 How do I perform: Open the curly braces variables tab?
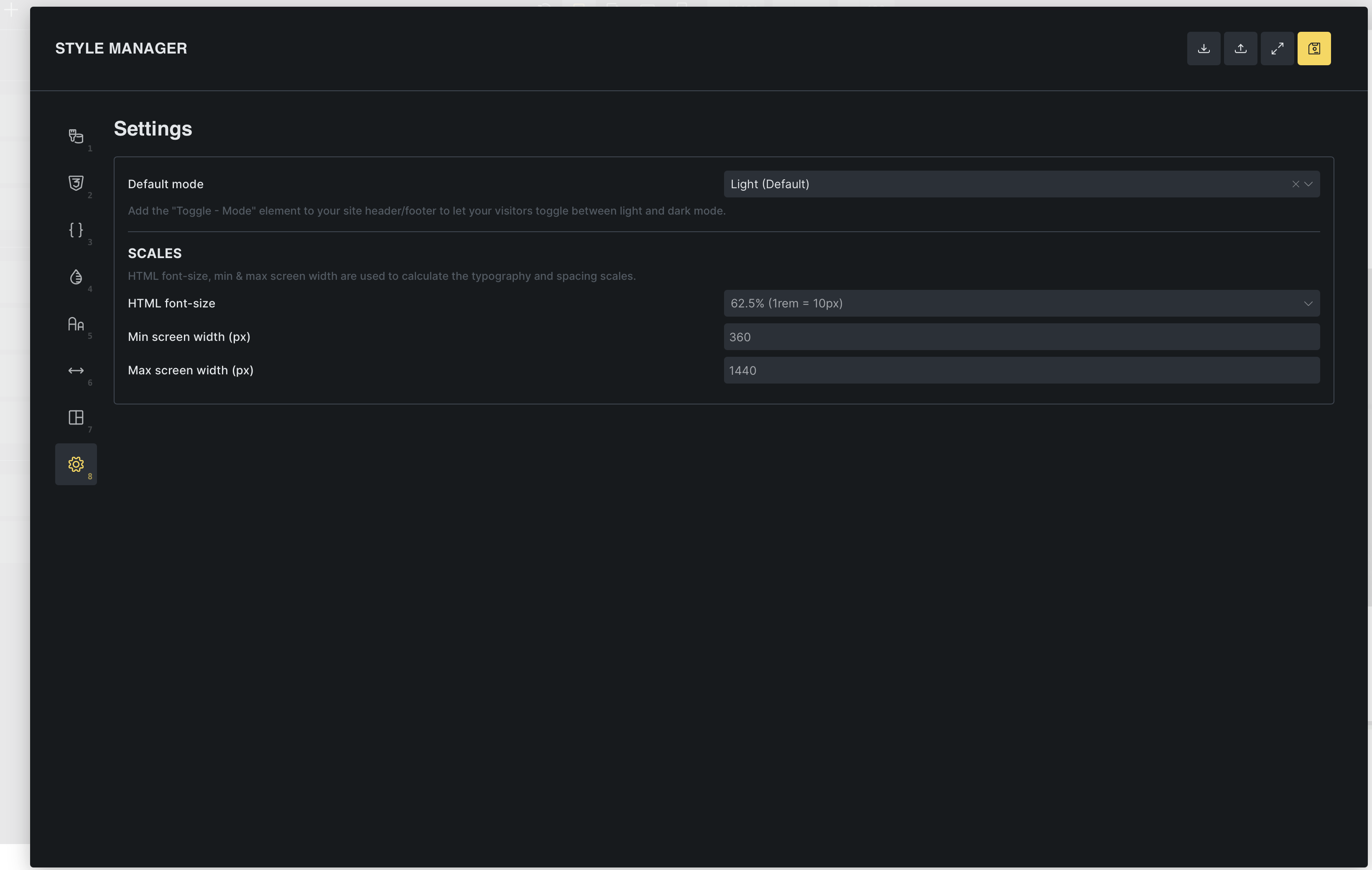coord(76,230)
